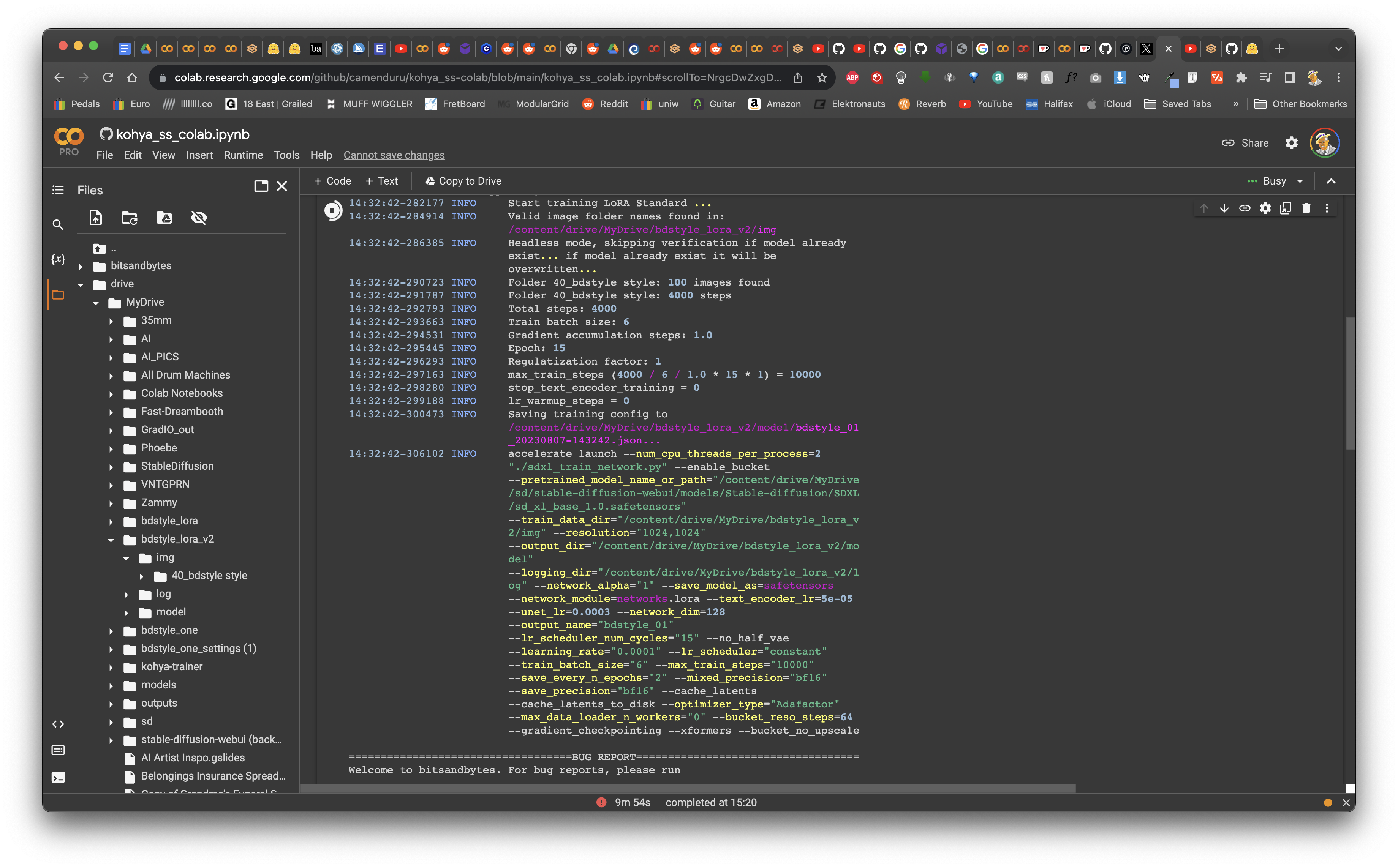Open the code snippets panel
The width and height of the screenshot is (1398, 868).
click(58, 724)
